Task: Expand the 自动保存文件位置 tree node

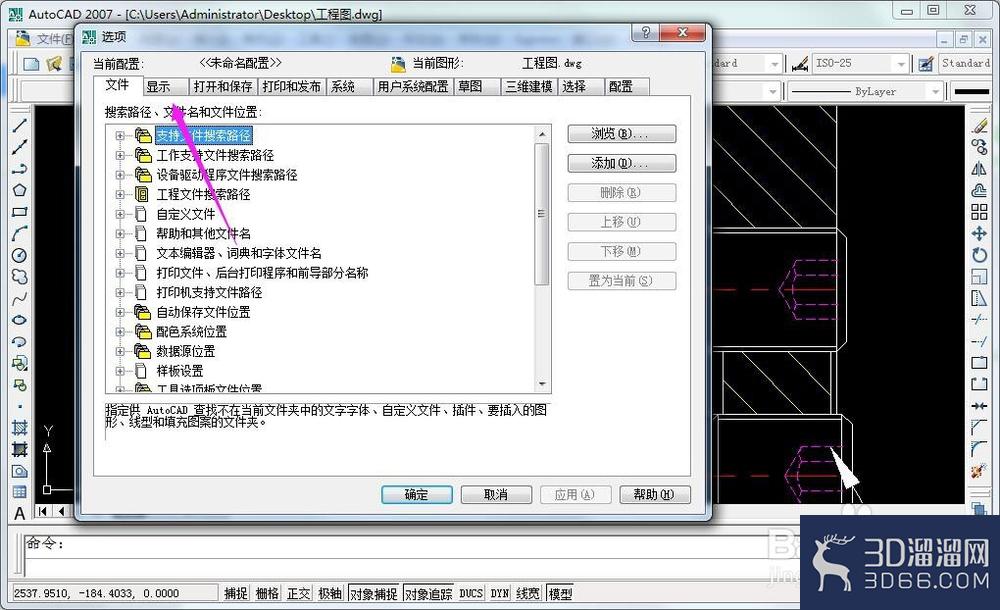Action: (x=120, y=312)
